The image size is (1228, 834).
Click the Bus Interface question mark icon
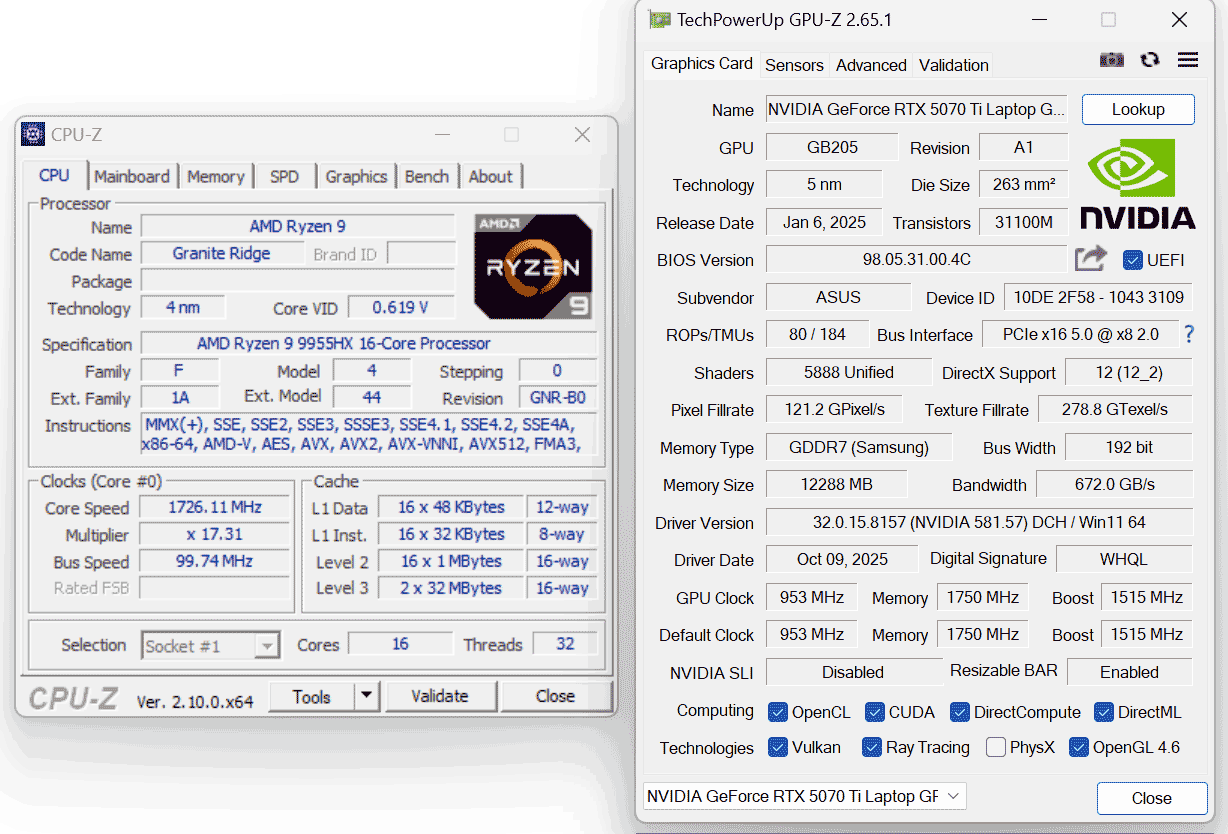click(1189, 334)
